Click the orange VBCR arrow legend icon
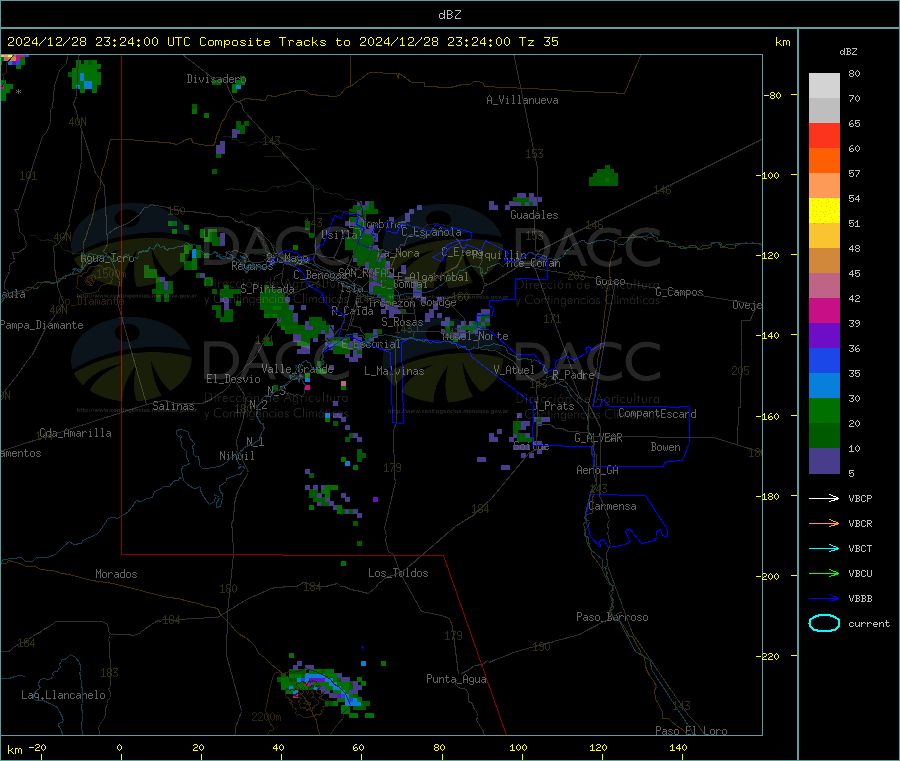Viewport: 900px width, 761px height. 824,523
